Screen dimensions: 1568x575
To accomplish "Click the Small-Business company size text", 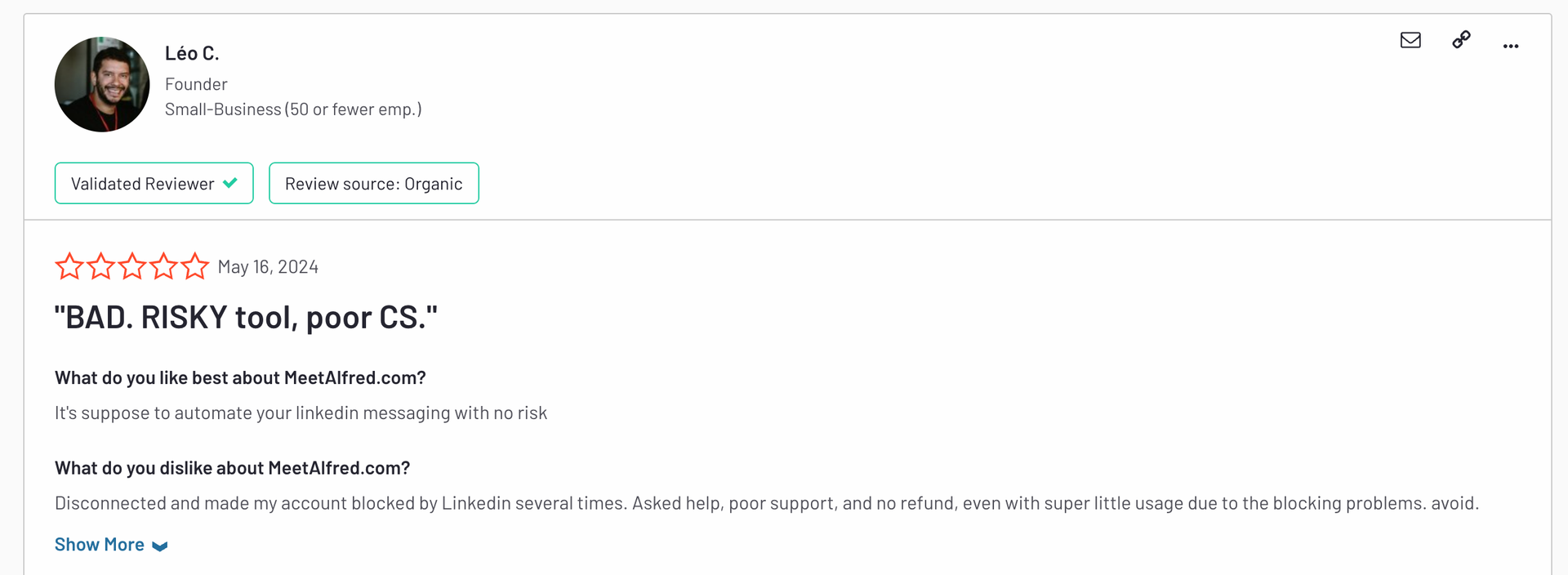I will [293, 109].
